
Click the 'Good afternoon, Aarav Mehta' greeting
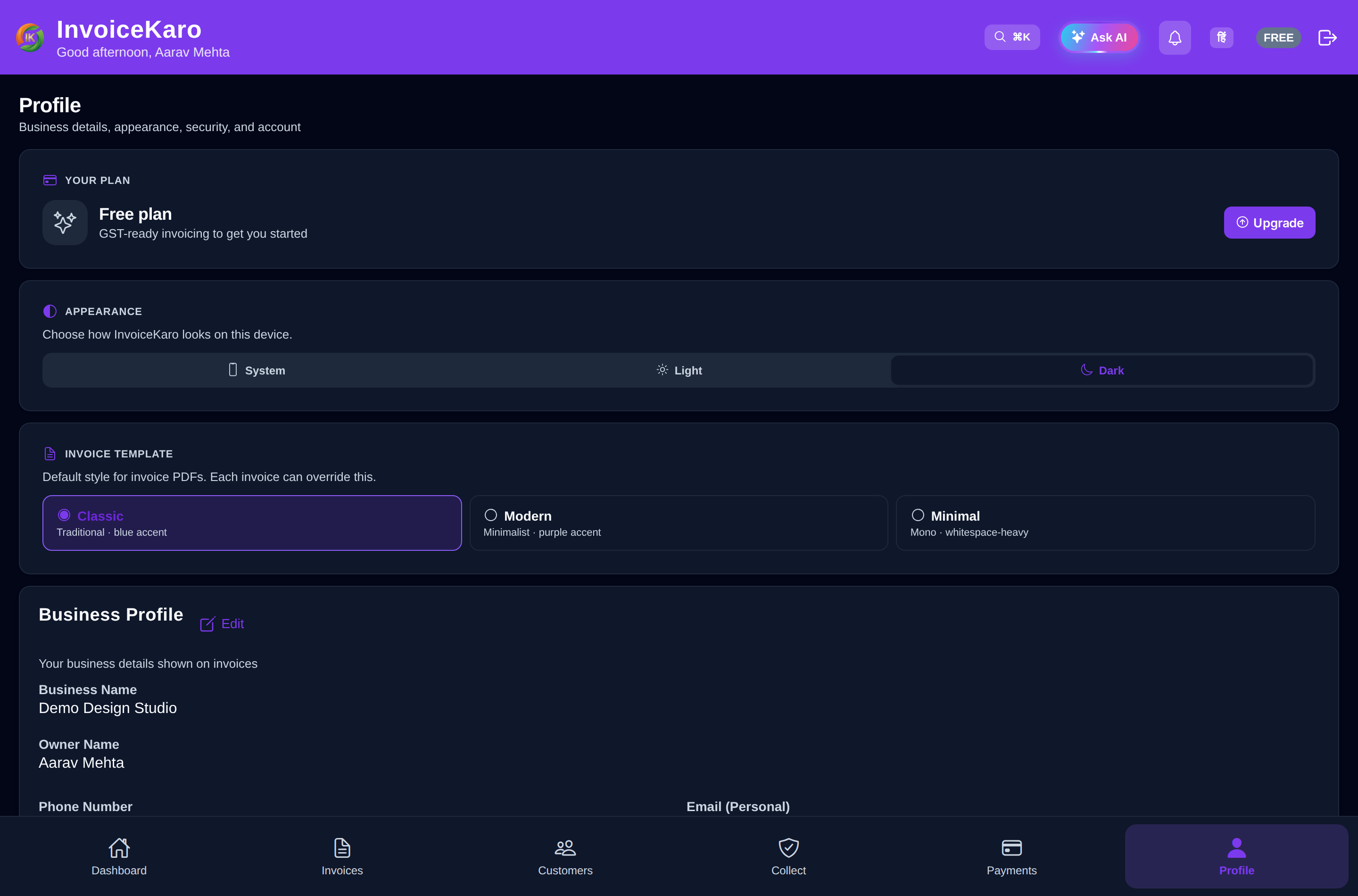coord(143,52)
